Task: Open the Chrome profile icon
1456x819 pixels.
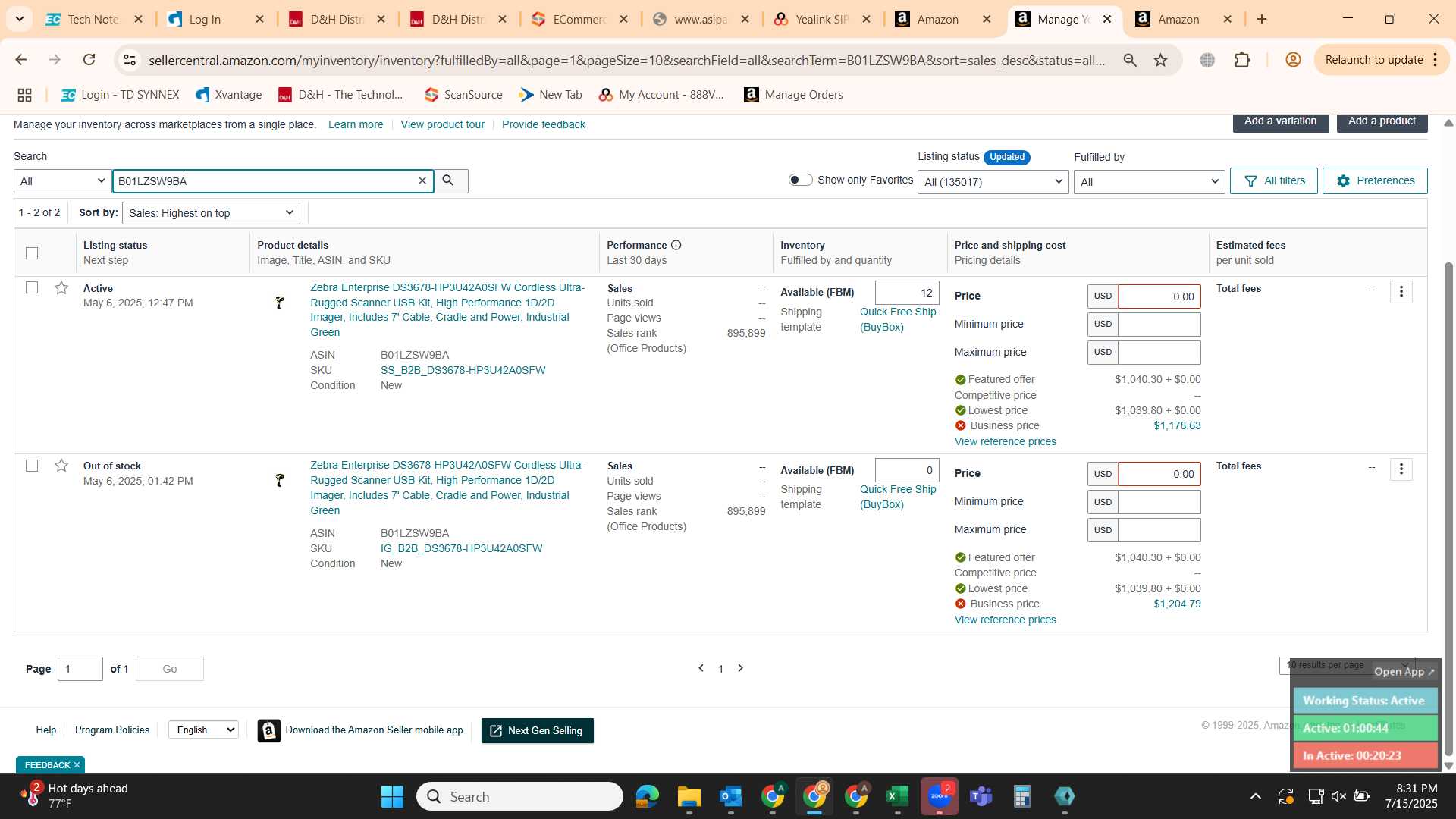Action: click(1293, 60)
